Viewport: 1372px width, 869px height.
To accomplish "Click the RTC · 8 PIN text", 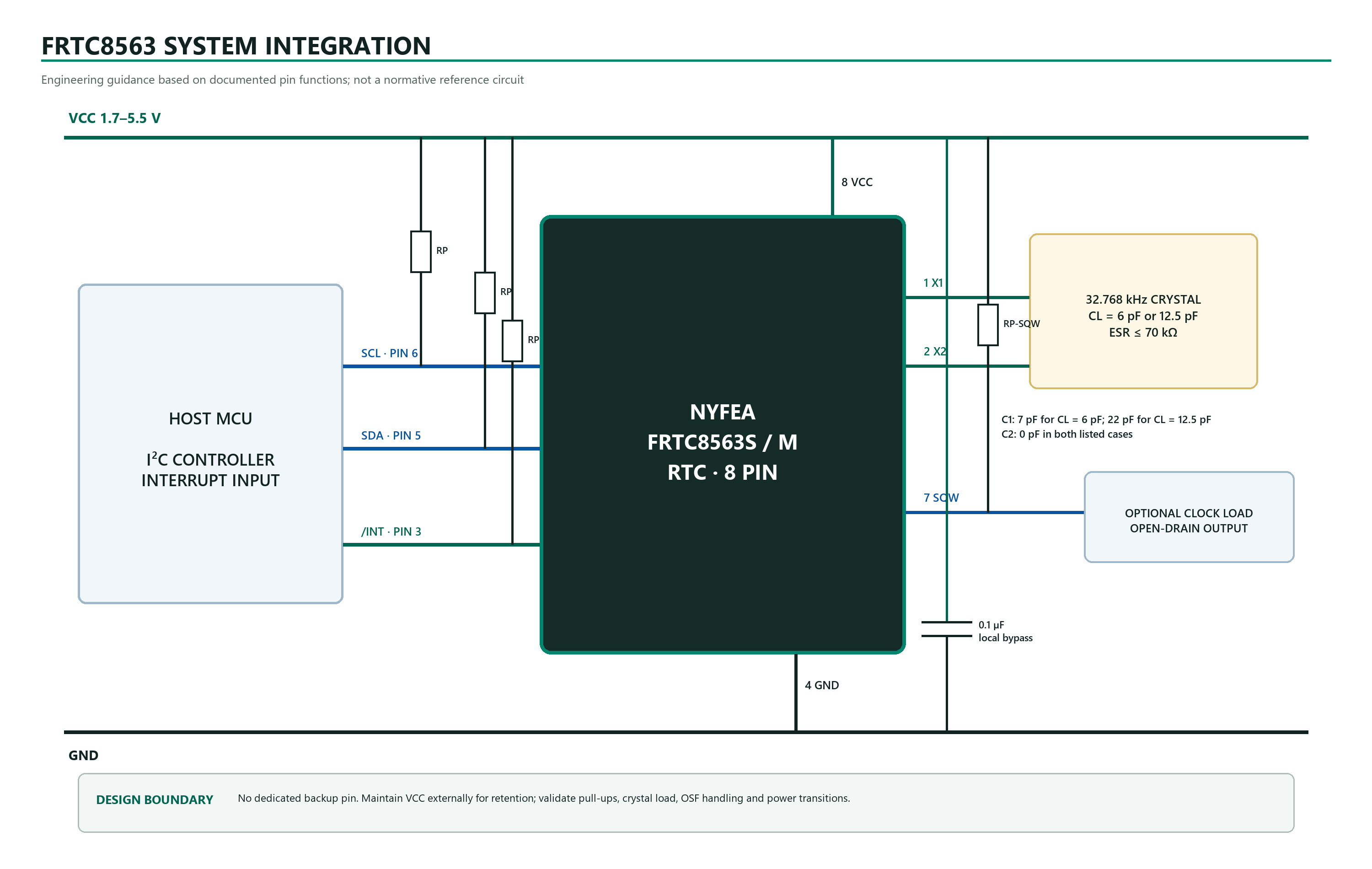I will (x=723, y=472).
